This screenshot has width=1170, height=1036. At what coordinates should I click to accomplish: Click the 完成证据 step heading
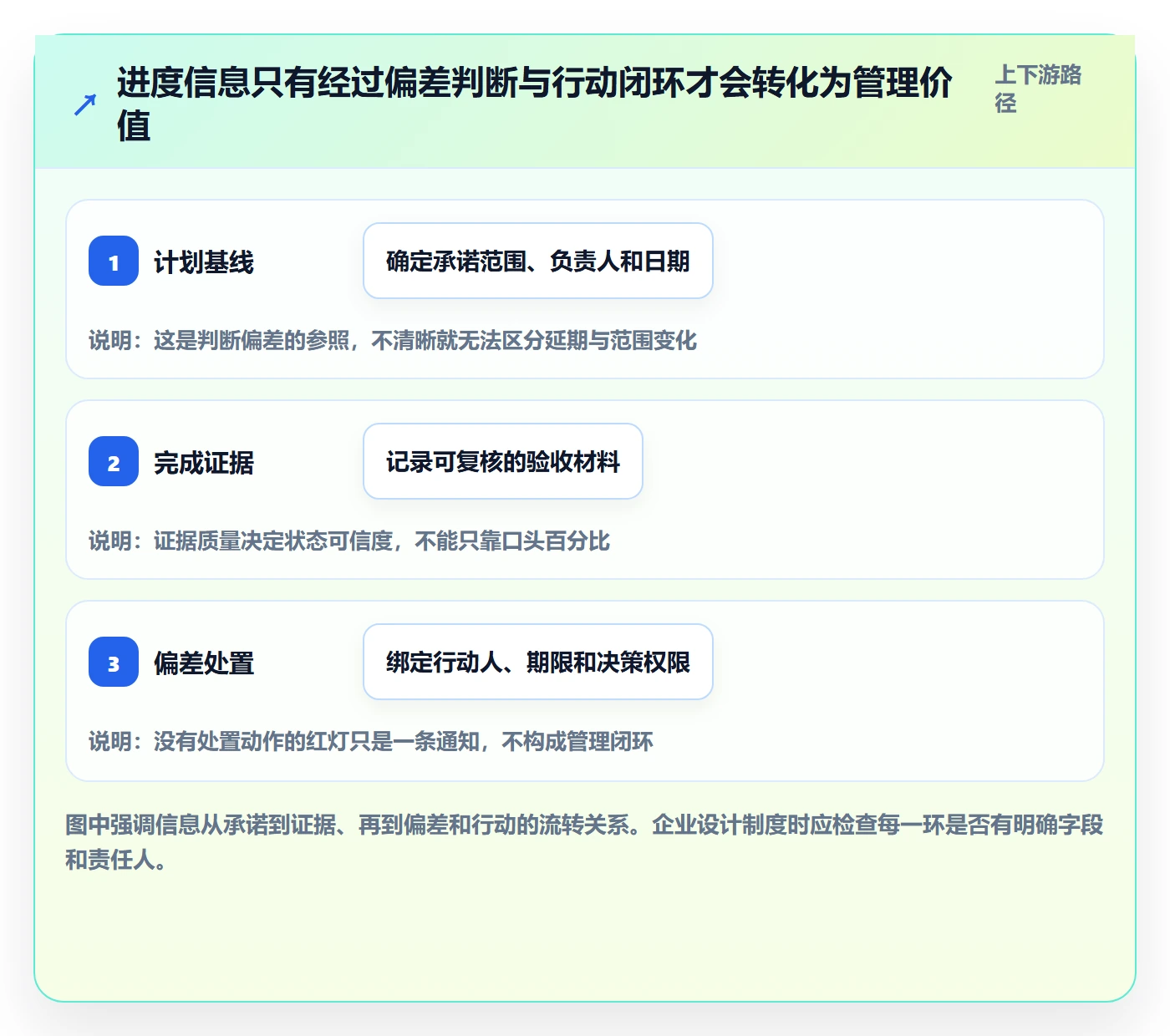204,463
